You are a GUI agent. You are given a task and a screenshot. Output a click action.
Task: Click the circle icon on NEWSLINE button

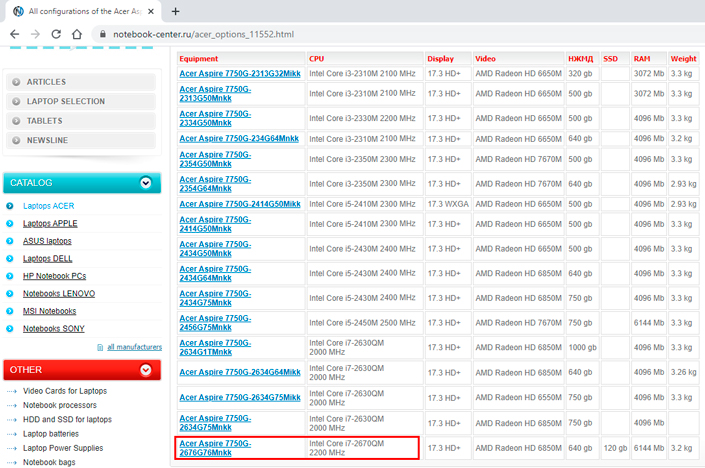tap(16, 140)
